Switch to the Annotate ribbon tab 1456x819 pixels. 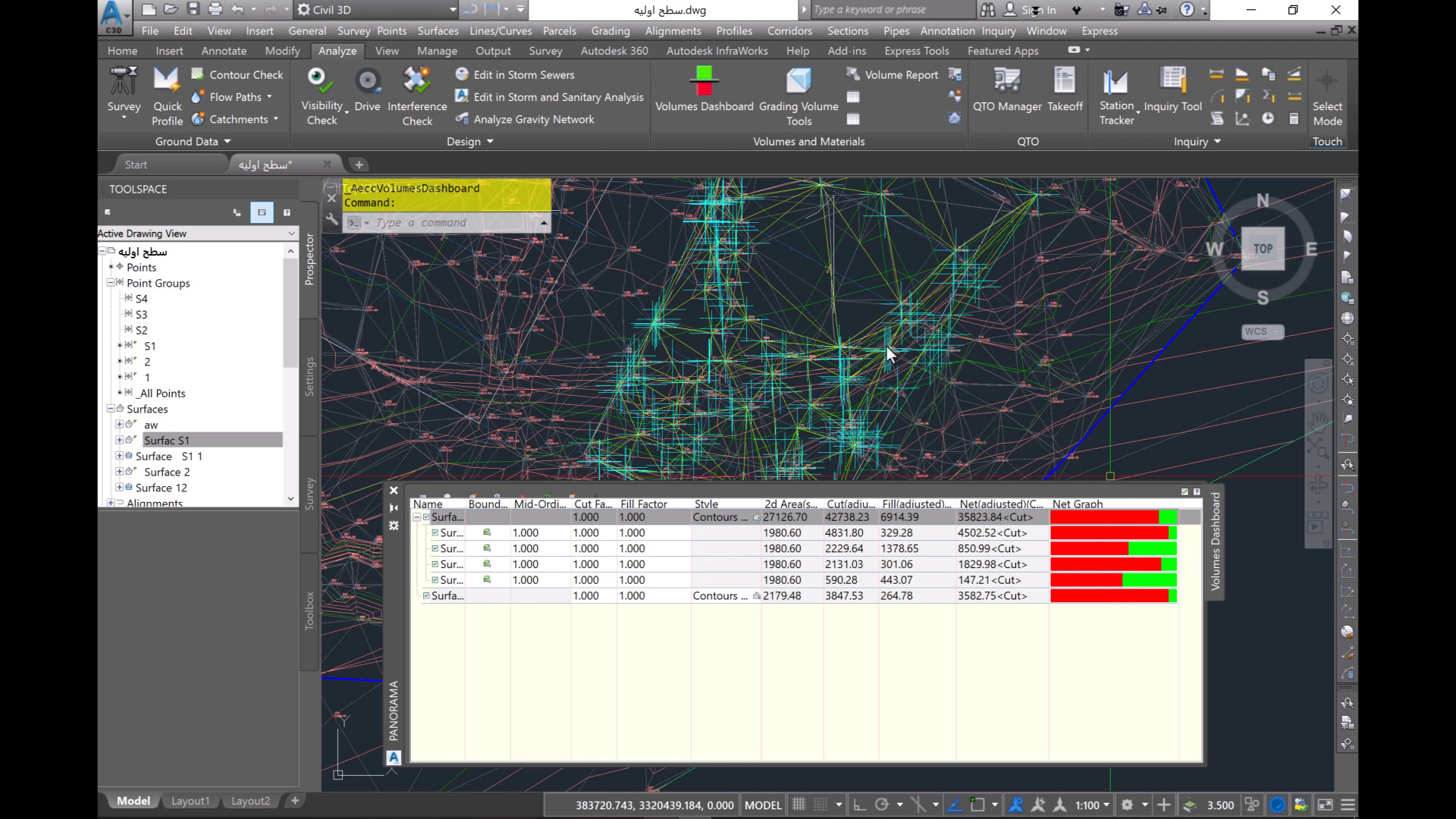coord(224,51)
